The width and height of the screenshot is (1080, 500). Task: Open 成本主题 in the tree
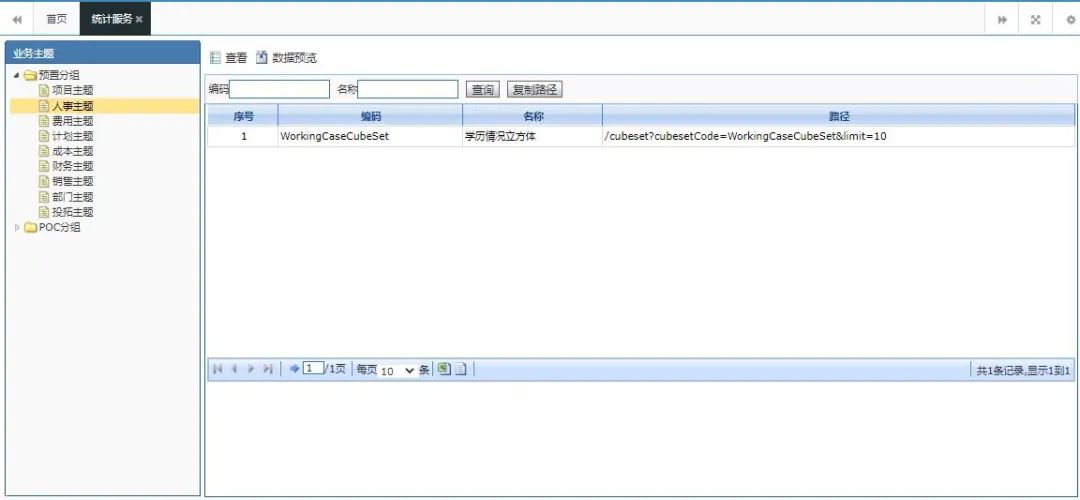tap(72, 151)
